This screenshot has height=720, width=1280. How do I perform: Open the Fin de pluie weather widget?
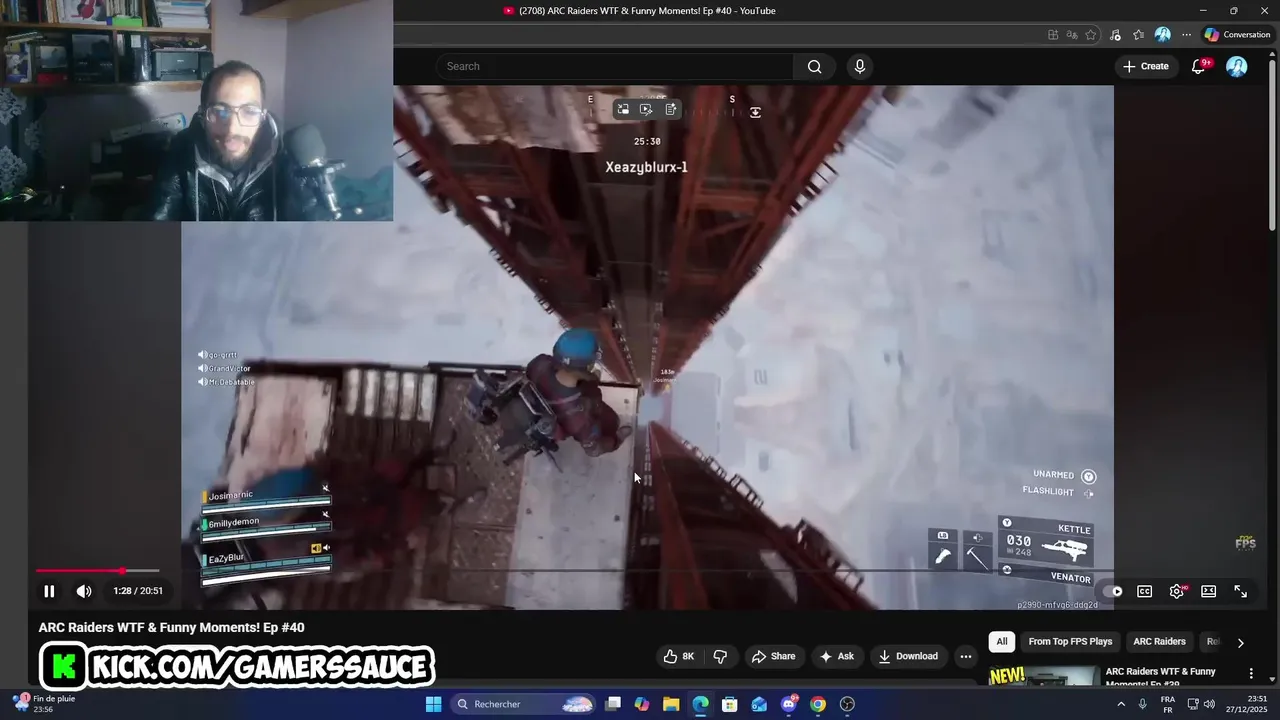(45, 704)
